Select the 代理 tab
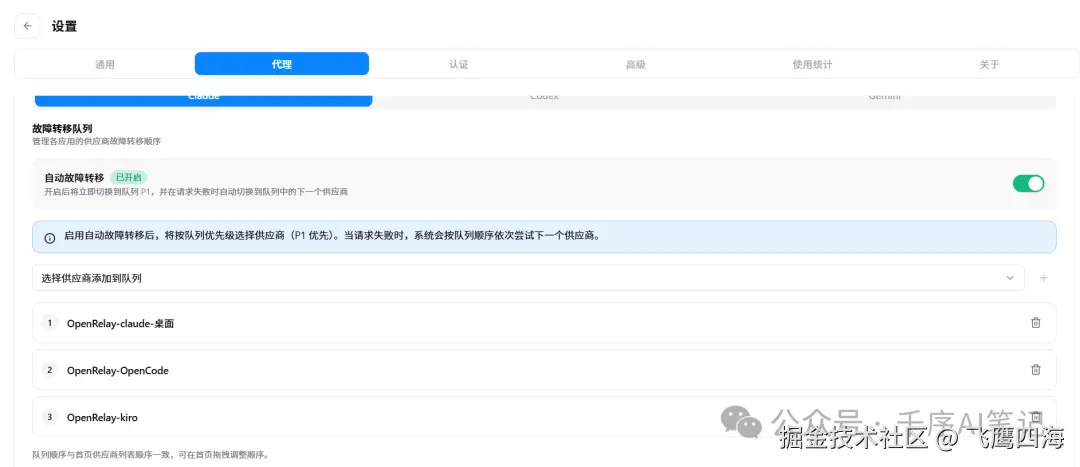The width and height of the screenshot is (1080, 467). [282, 64]
